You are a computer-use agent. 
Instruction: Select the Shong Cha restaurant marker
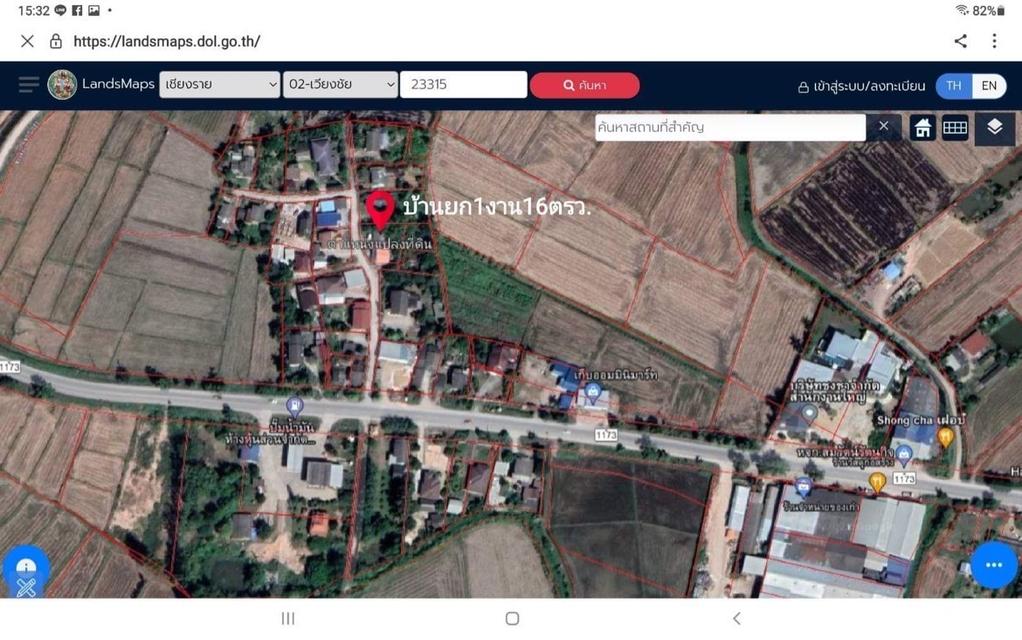coord(945,437)
